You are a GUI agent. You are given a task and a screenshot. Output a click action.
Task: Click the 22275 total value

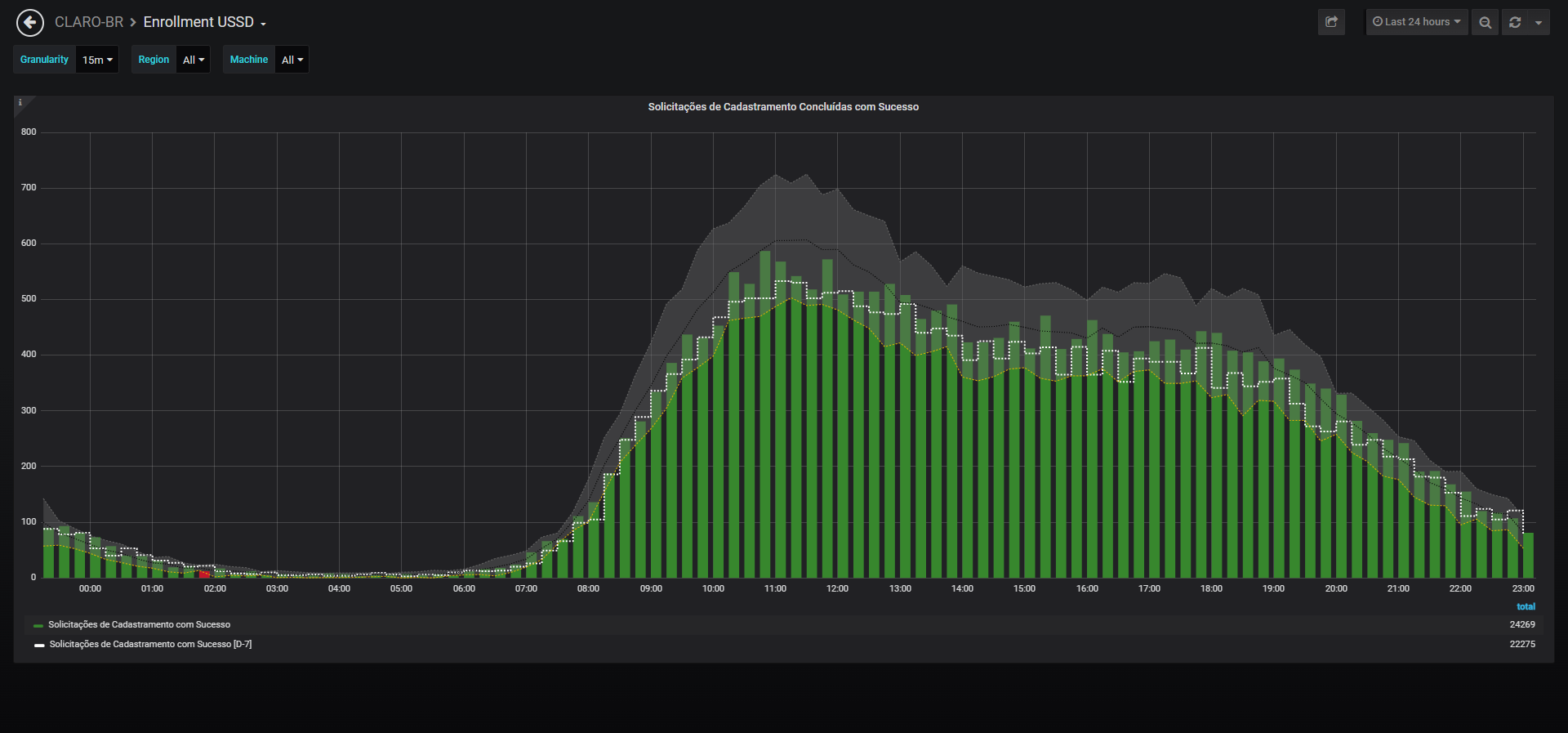(1522, 645)
